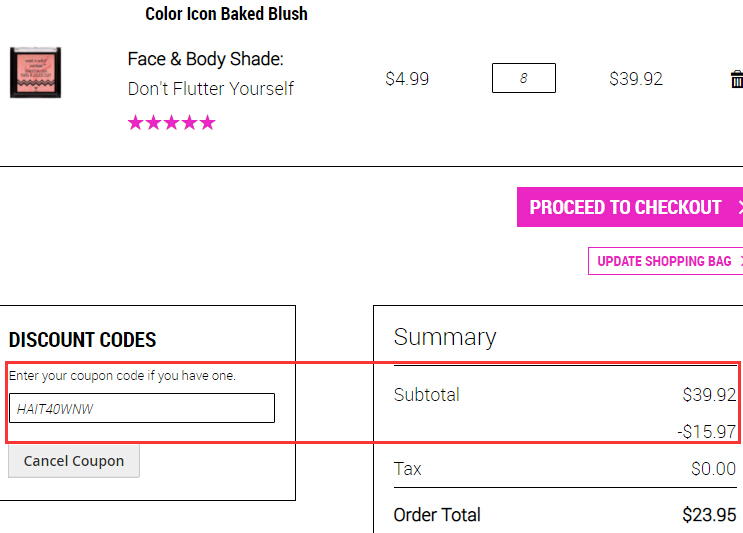Screen dimensions: 743x533
Task: Click the third pink rating star
Action: pos(172,123)
